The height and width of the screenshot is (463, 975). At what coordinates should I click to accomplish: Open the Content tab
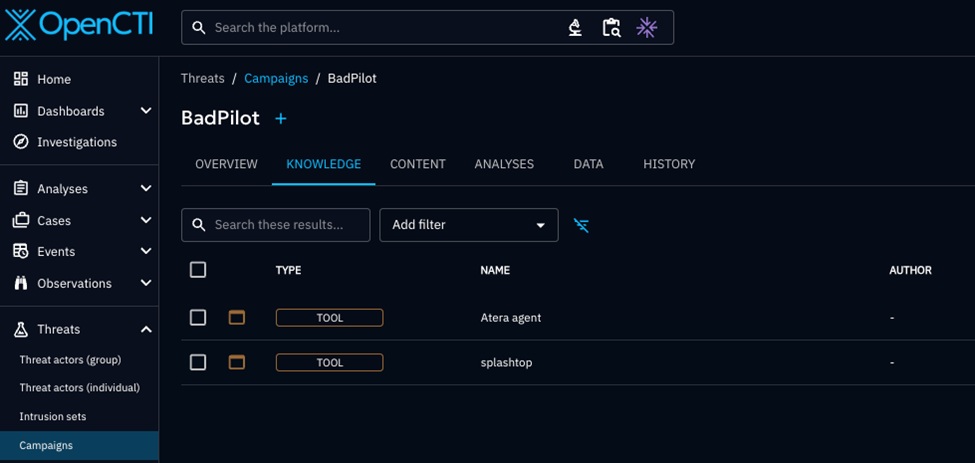(418, 164)
